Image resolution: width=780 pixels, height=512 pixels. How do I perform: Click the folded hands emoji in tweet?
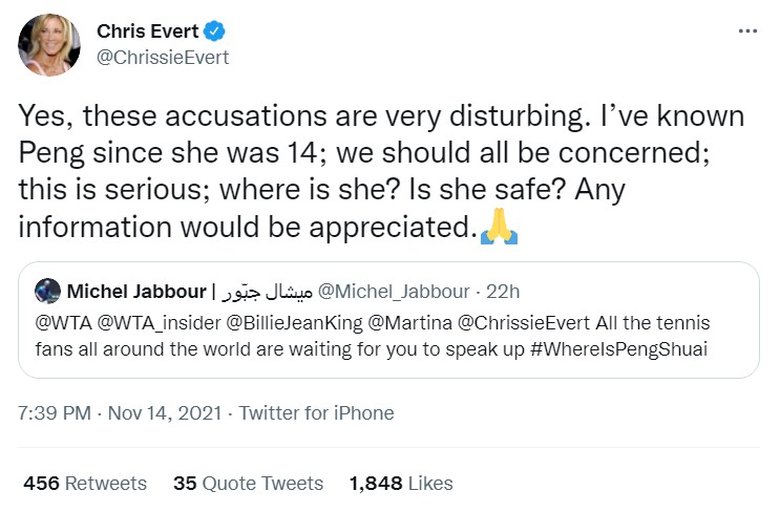[499, 229]
